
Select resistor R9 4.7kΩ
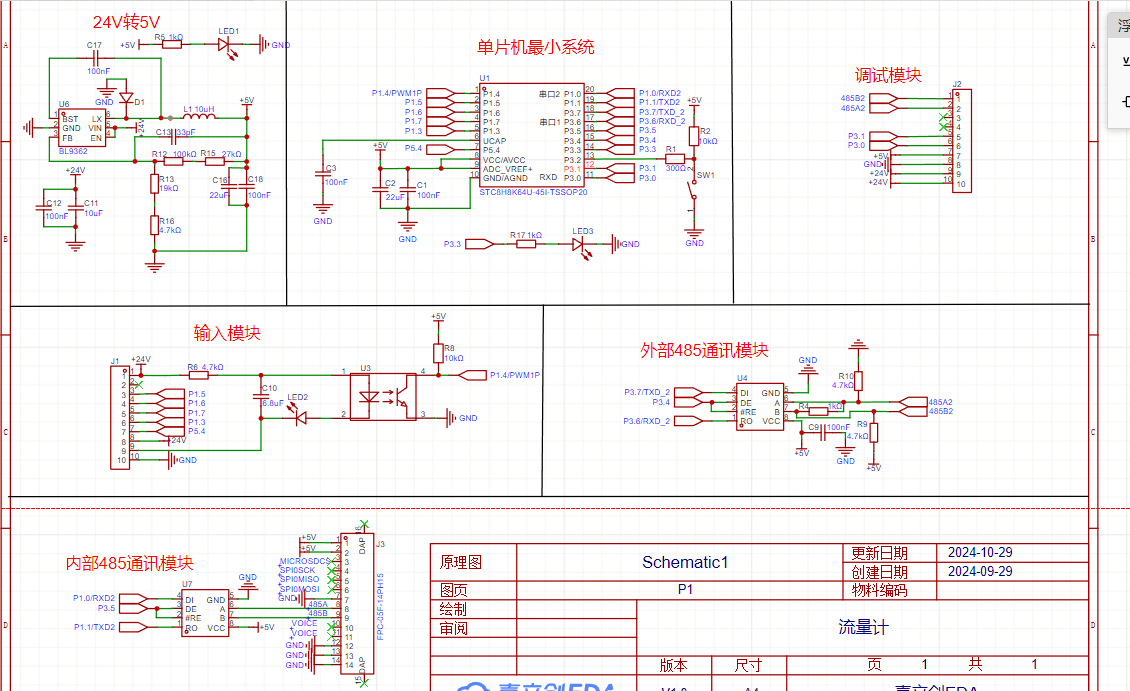(x=873, y=432)
